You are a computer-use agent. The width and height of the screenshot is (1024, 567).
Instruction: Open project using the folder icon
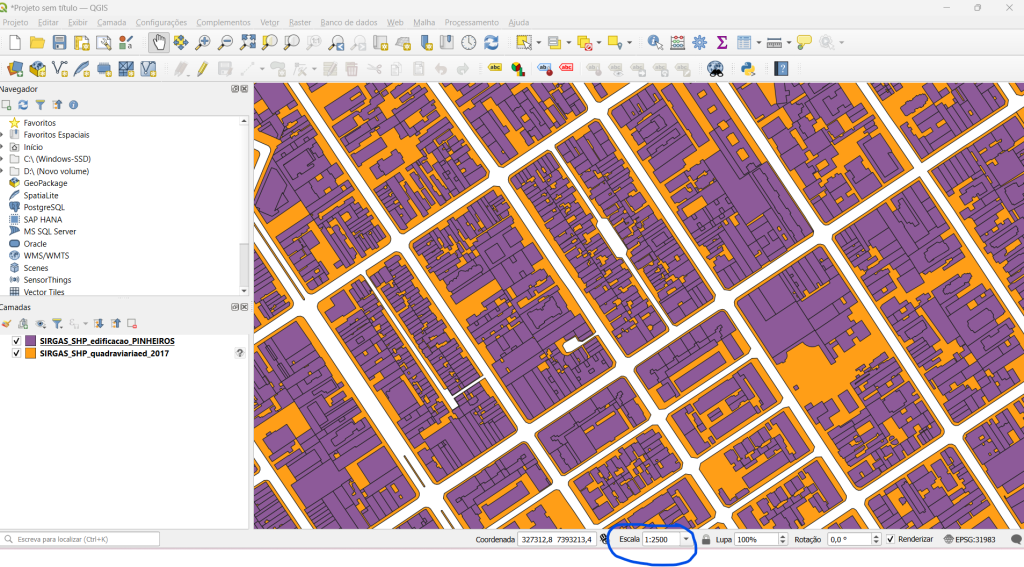coord(37,43)
